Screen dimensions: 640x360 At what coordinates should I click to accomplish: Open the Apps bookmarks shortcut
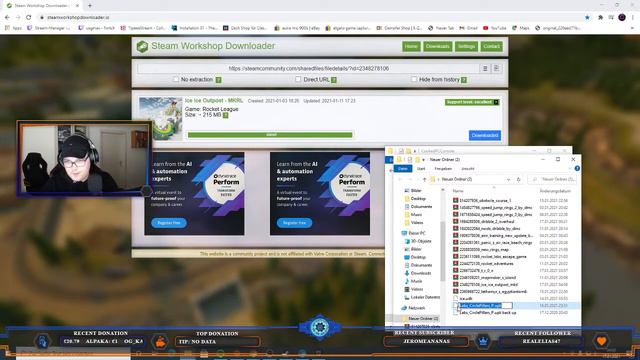click(13, 28)
